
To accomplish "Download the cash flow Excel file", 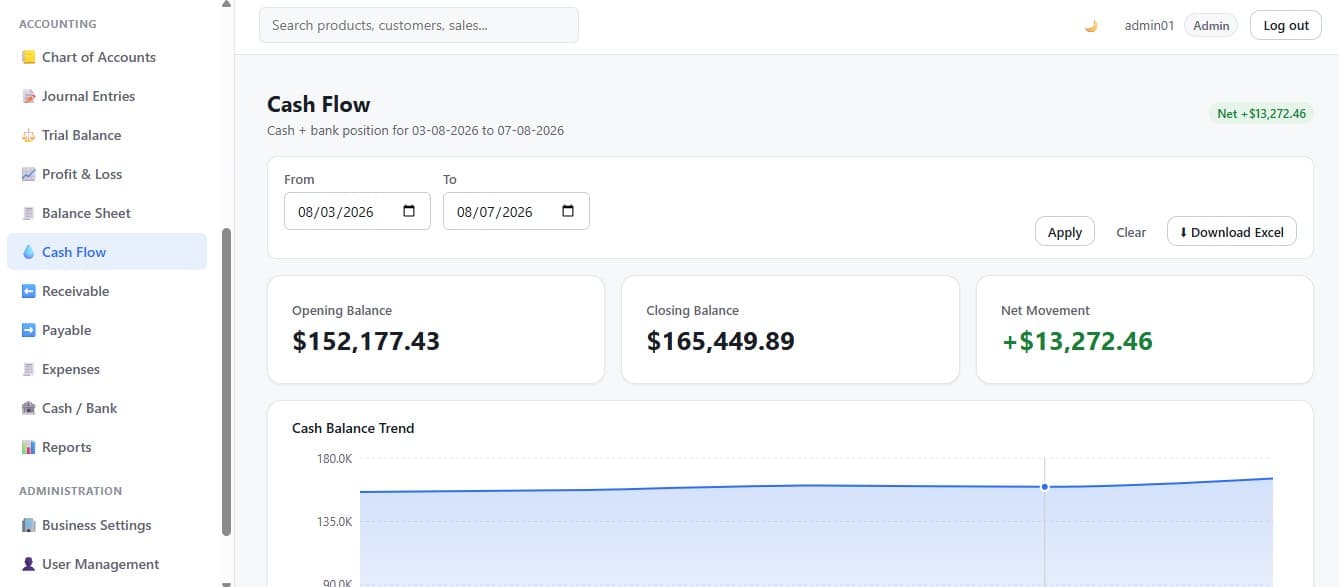I will click(1232, 232).
